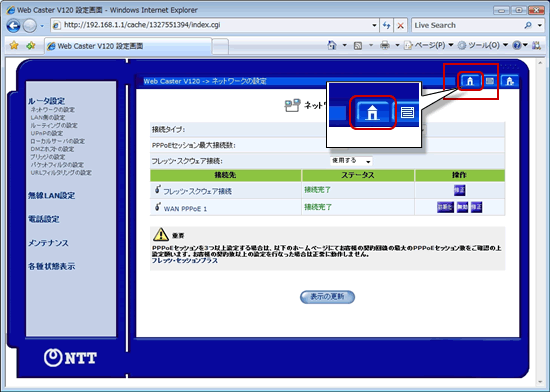The width and height of the screenshot is (550, 392).
Task: Click the disconnect button in WAN PPPoE 1 row
Action: point(445,207)
